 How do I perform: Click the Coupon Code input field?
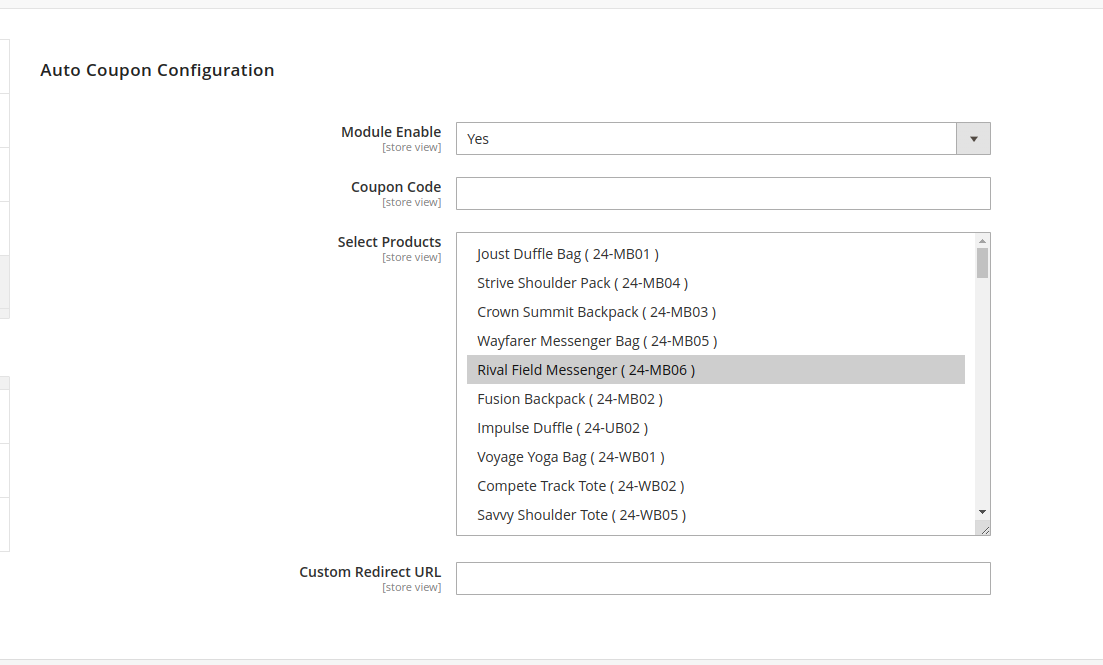click(722, 194)
